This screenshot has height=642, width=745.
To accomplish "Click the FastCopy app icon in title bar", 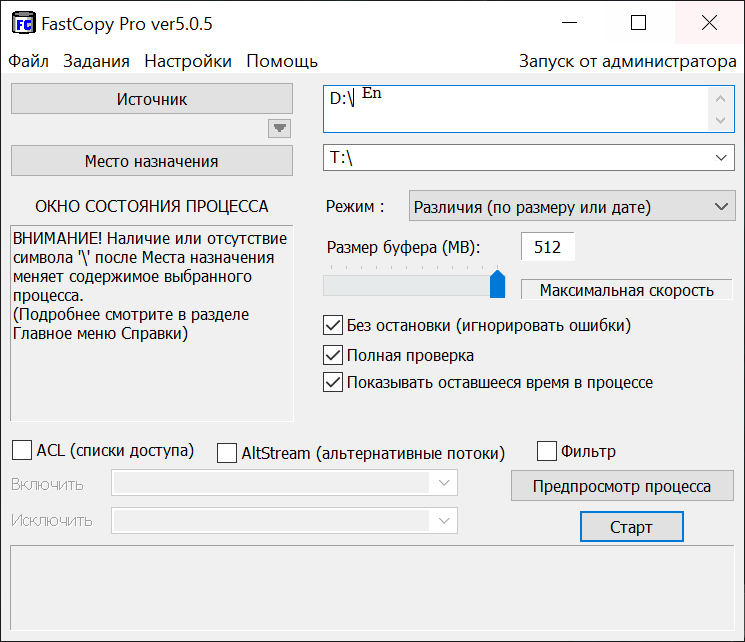I will [24, 23].
